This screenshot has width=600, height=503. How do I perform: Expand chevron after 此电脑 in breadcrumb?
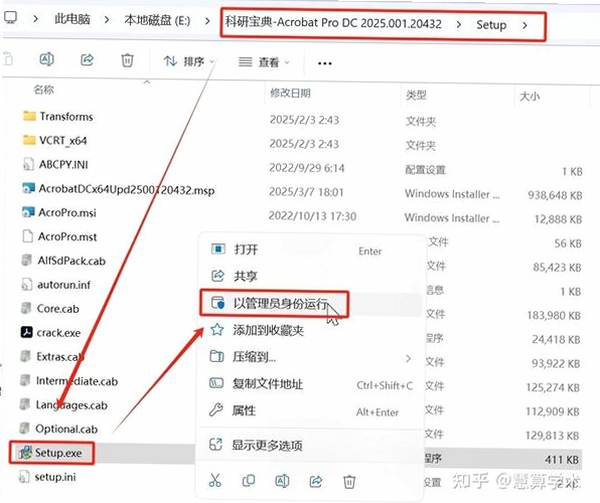pyautogui.click(x=107, y=20)
